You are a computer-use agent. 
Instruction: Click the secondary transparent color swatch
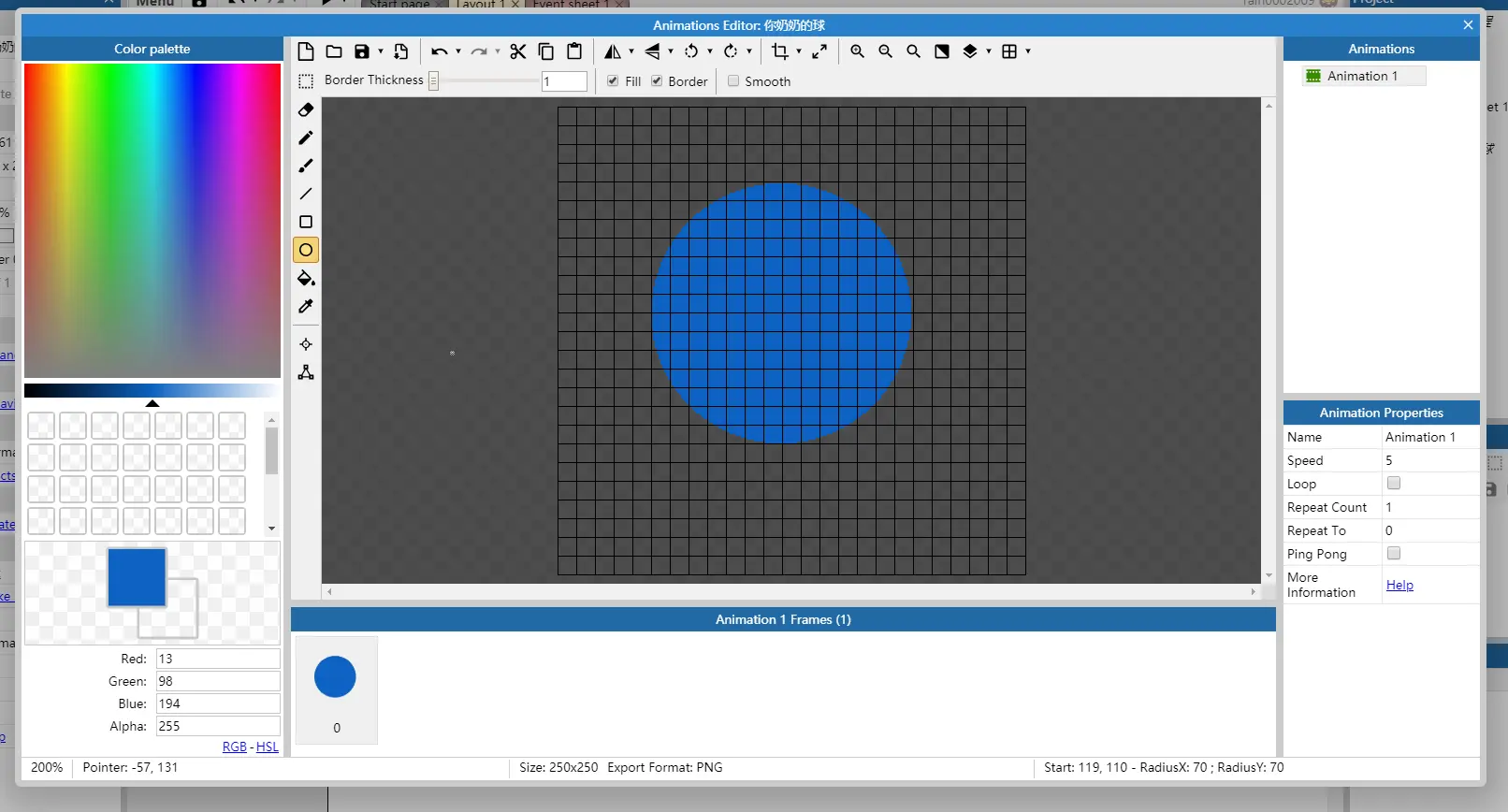[182, 623]
